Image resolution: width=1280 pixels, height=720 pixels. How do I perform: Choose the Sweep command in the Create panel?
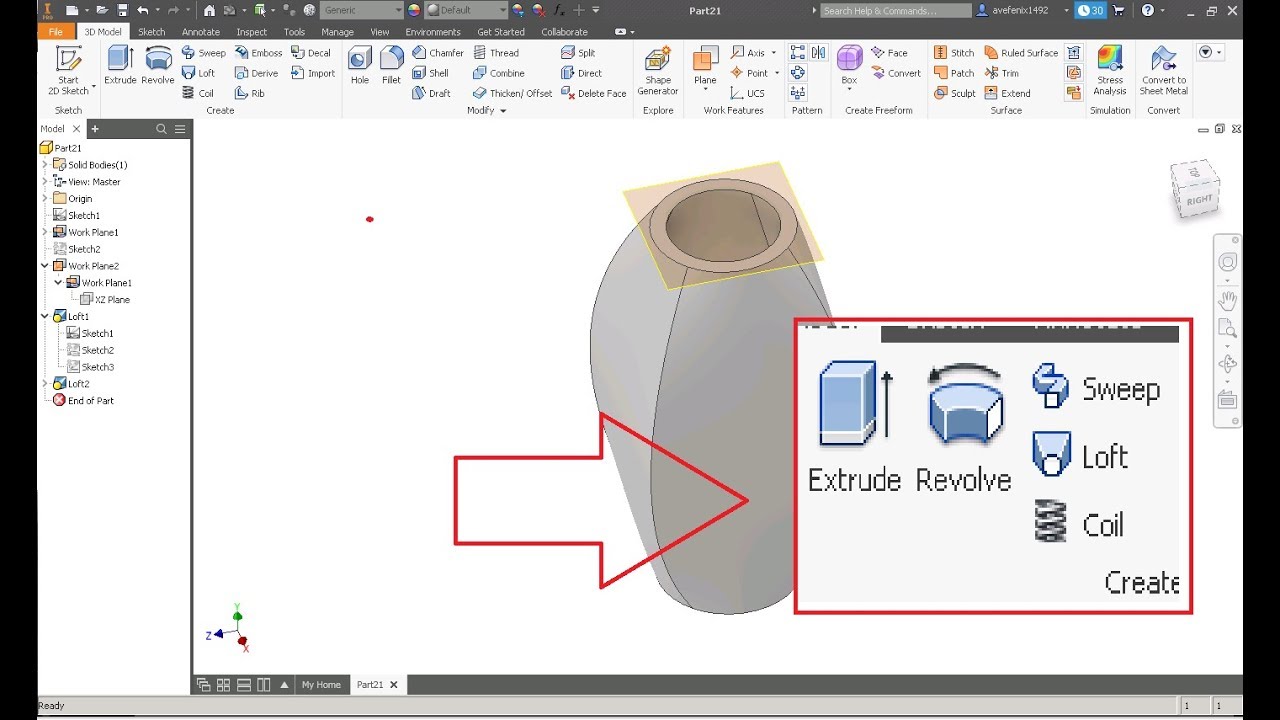coord(204,53)
